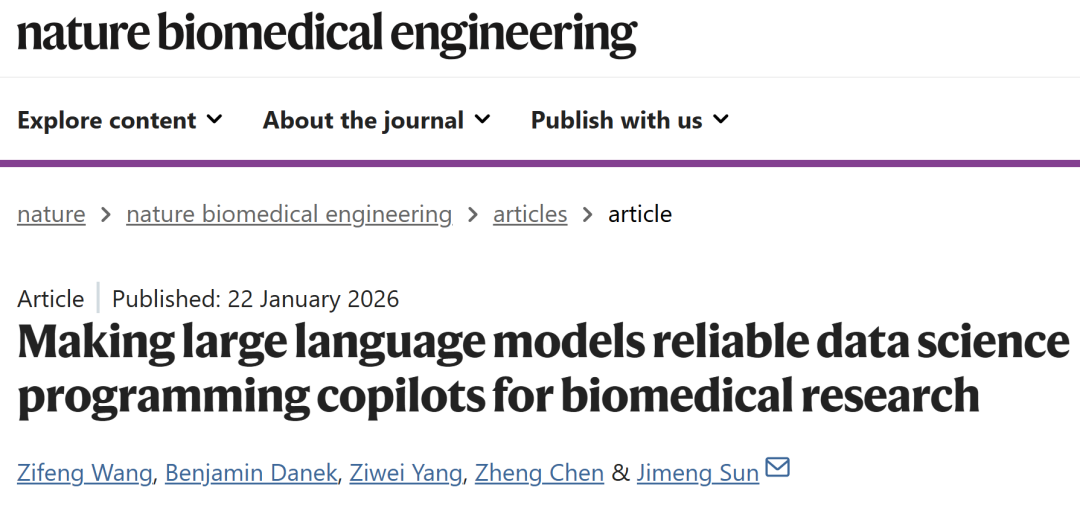Click the "Article" type label
This screenshot has height=511, width=1080.
coord(51,299)
